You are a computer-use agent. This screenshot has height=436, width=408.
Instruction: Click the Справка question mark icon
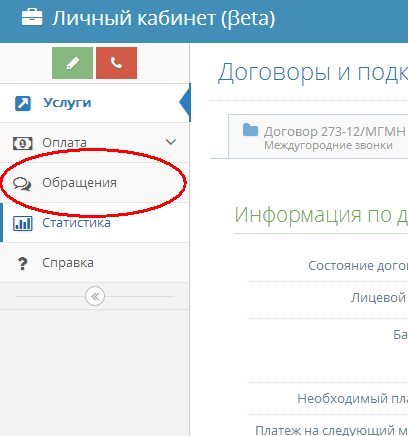pos(23,263)
